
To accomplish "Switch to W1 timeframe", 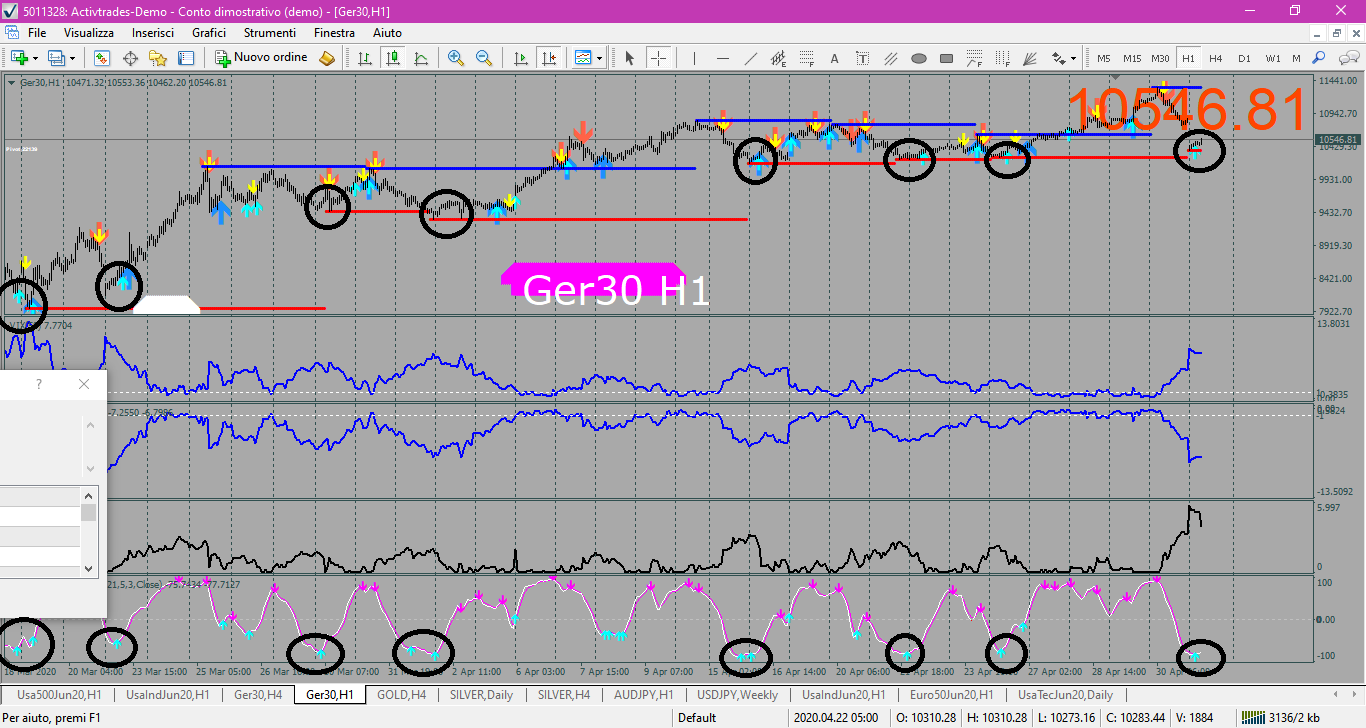I will [x=1272, y=58].
